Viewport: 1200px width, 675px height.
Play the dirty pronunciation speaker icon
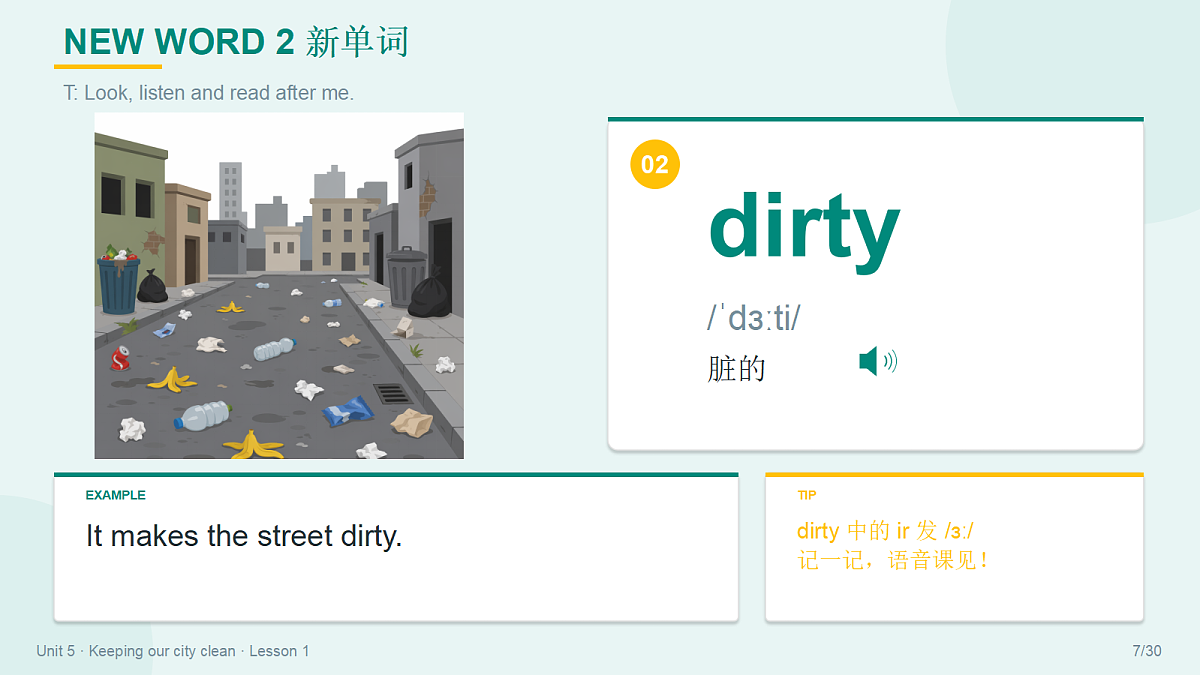pyautogui.click(x=878, y=361)
